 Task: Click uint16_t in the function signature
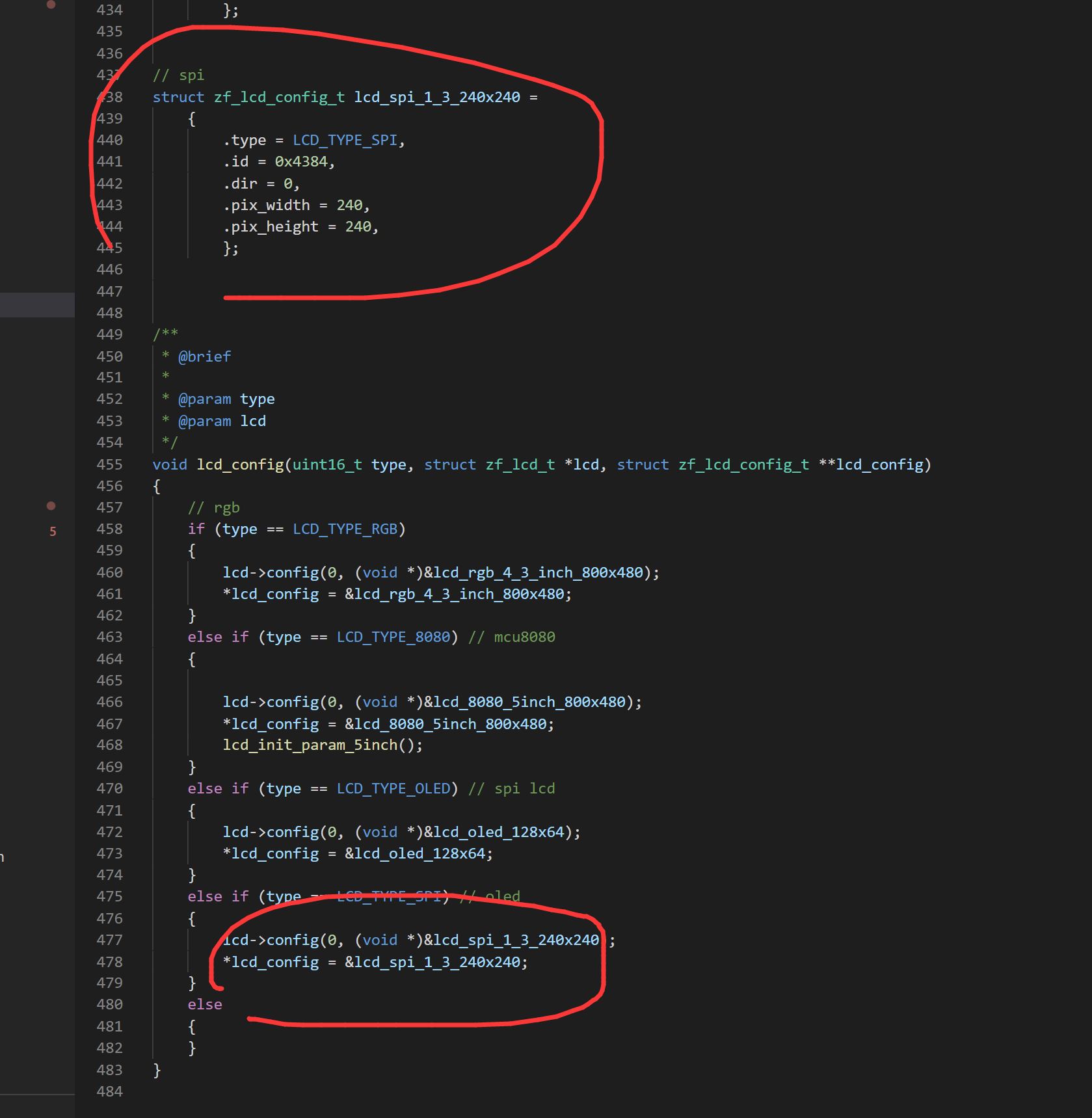coord(327,464)
